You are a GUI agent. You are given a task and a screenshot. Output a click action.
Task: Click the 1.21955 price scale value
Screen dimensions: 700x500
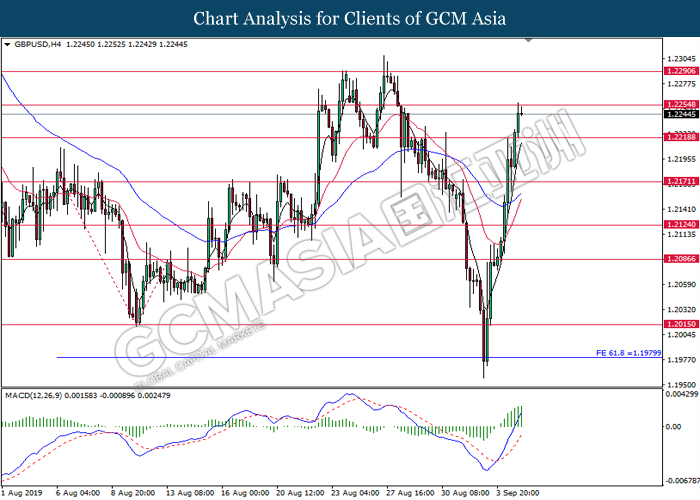point(681,159)
